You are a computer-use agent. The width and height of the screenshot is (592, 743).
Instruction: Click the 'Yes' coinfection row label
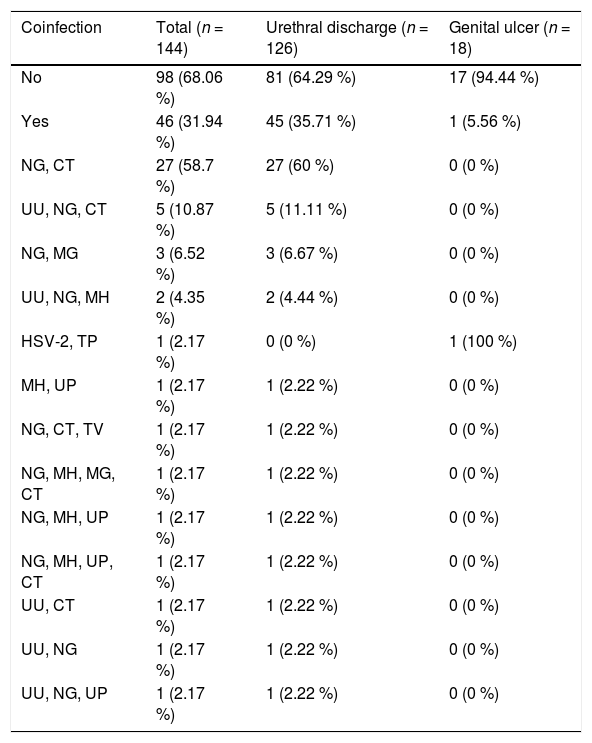35,121
